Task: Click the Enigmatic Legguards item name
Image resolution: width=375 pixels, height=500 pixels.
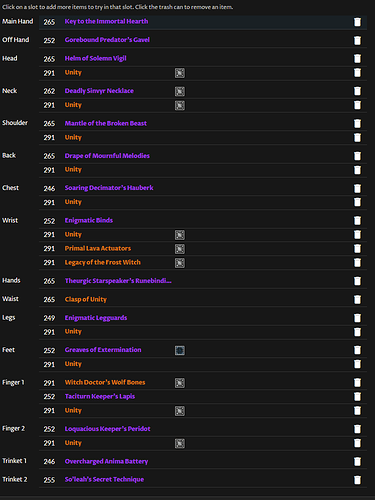Action: coord(96,318)
